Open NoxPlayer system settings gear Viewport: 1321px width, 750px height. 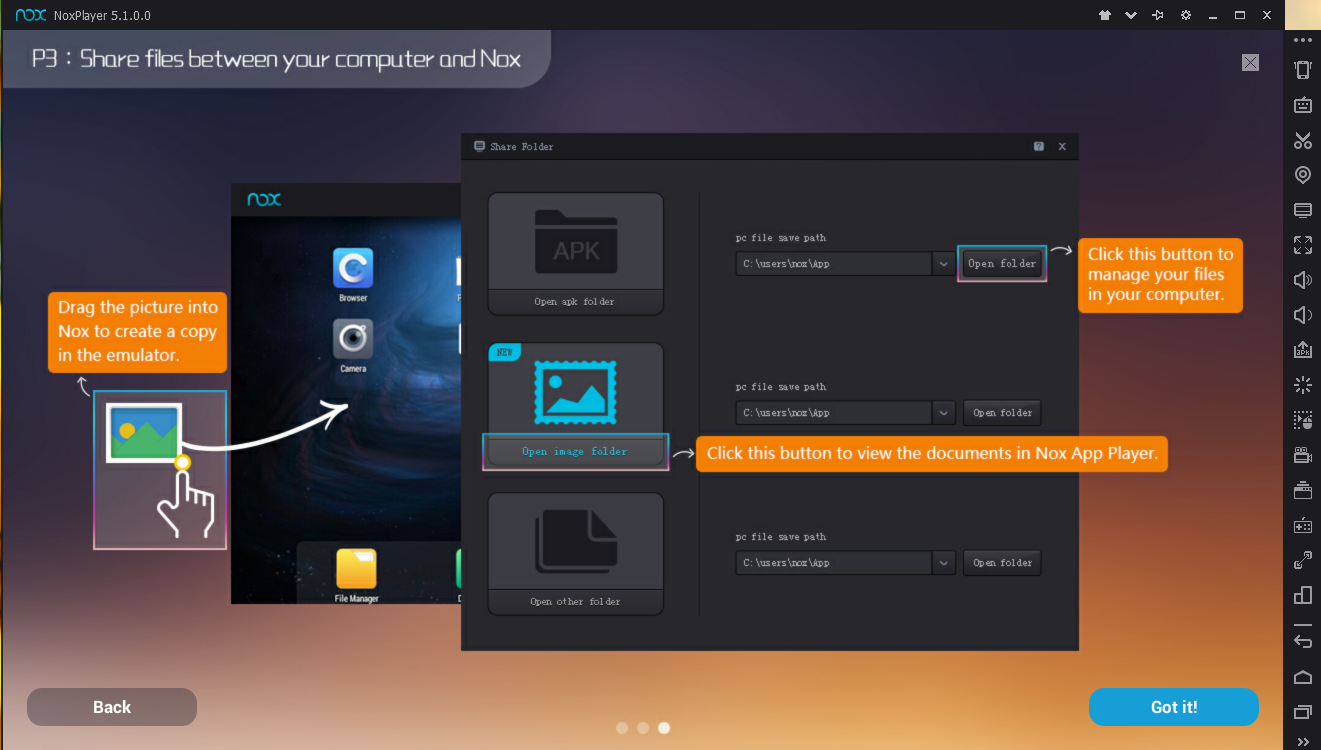pyautogui.click(x=1185, y=15)
